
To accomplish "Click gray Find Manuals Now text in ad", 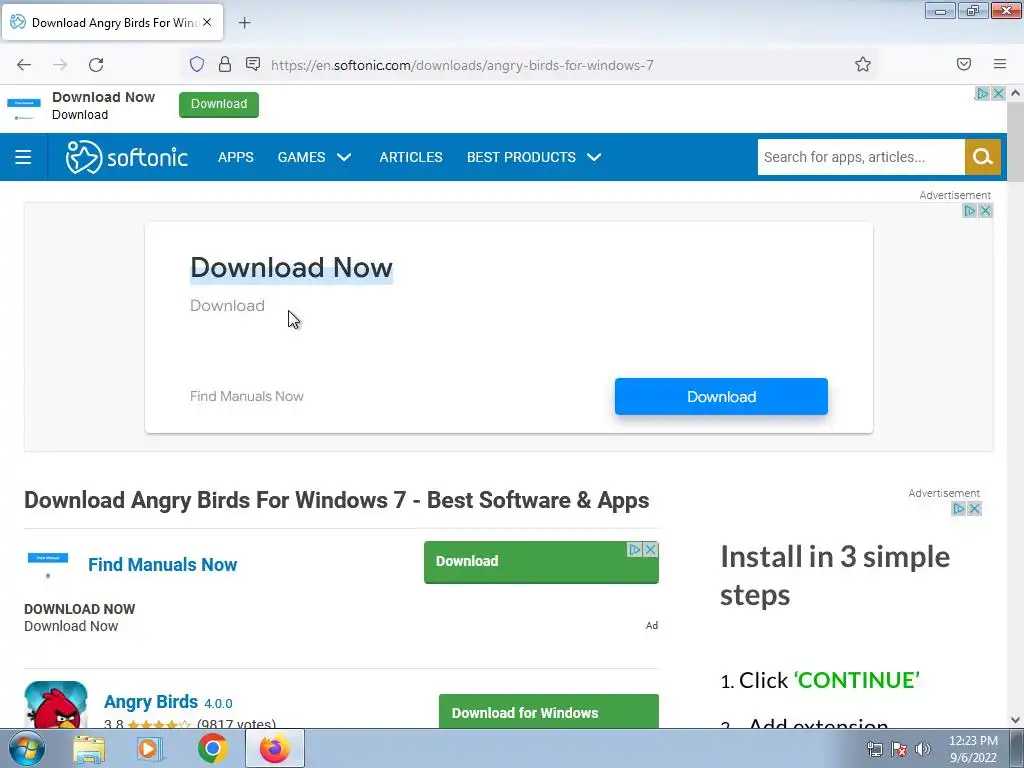I will pyautogui.click(x=247, y=396).
